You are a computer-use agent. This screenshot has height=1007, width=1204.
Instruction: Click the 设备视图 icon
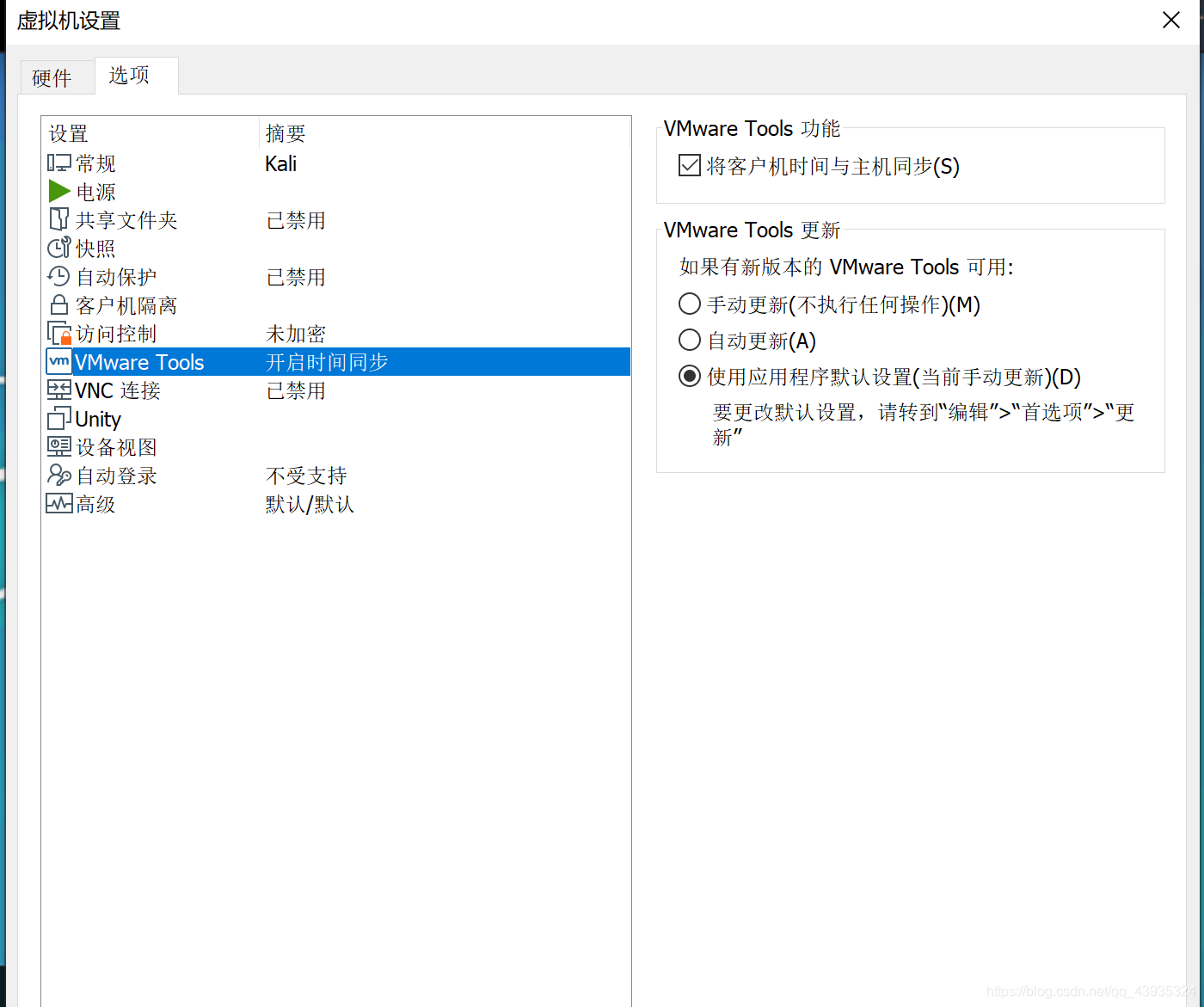coord(58,446)
